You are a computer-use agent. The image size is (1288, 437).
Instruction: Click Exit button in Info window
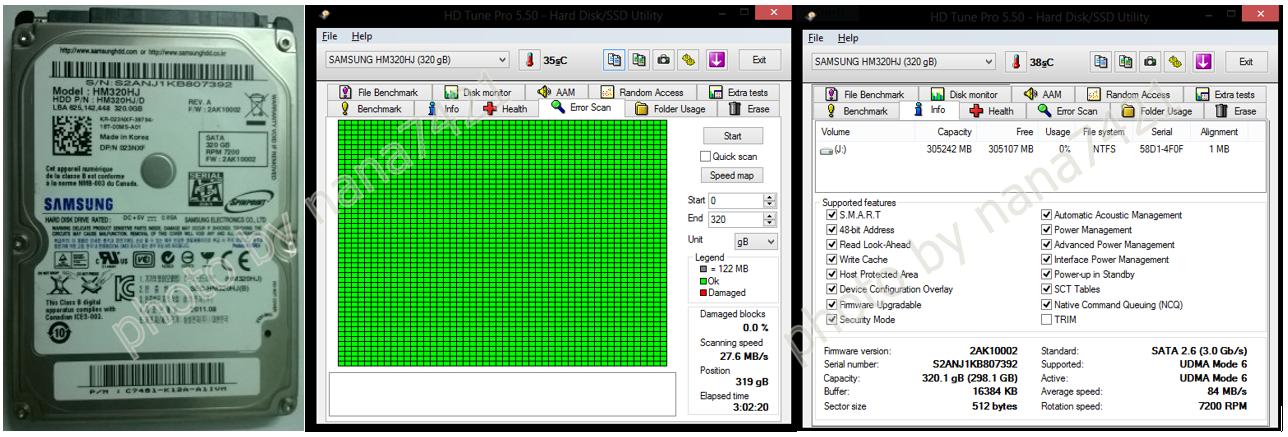coord(1245,61)
